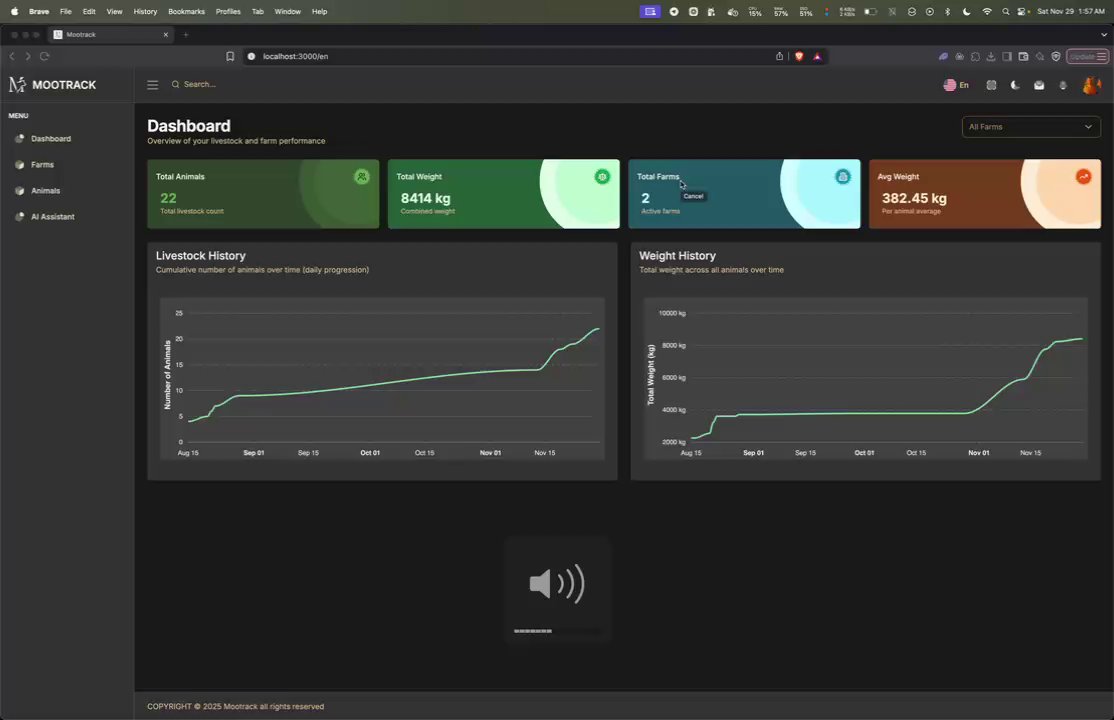This screenshot has width=1114, height=720.
Task: Click the user avatar in the header
Action: click(x=1091, y=85)
